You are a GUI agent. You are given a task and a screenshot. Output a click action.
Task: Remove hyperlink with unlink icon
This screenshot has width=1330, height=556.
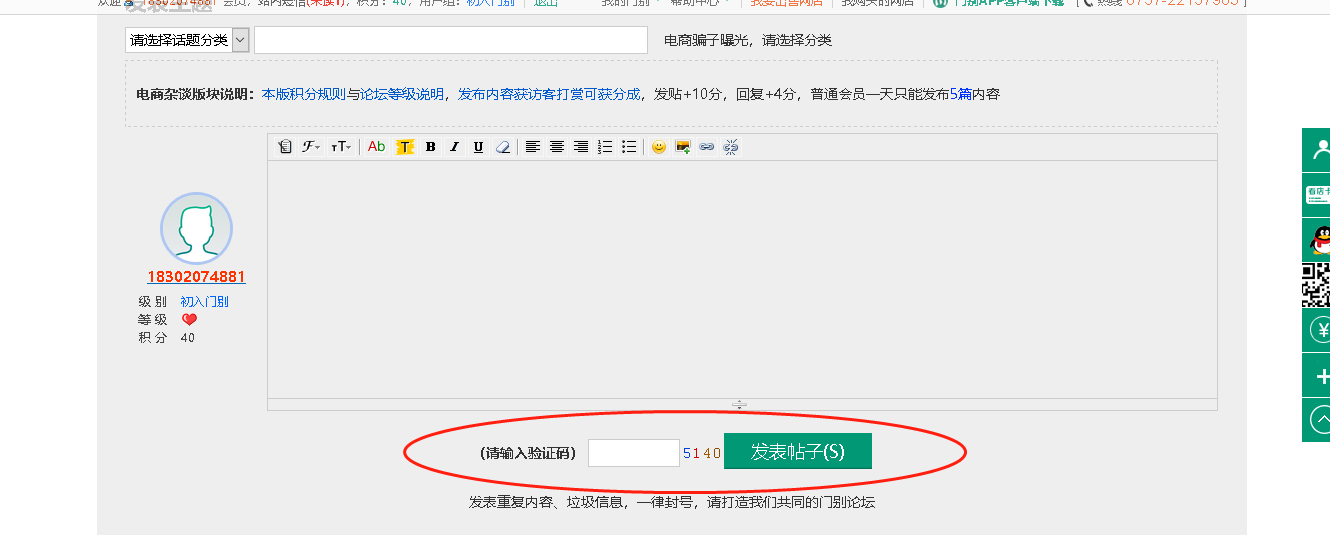point(731,147)
